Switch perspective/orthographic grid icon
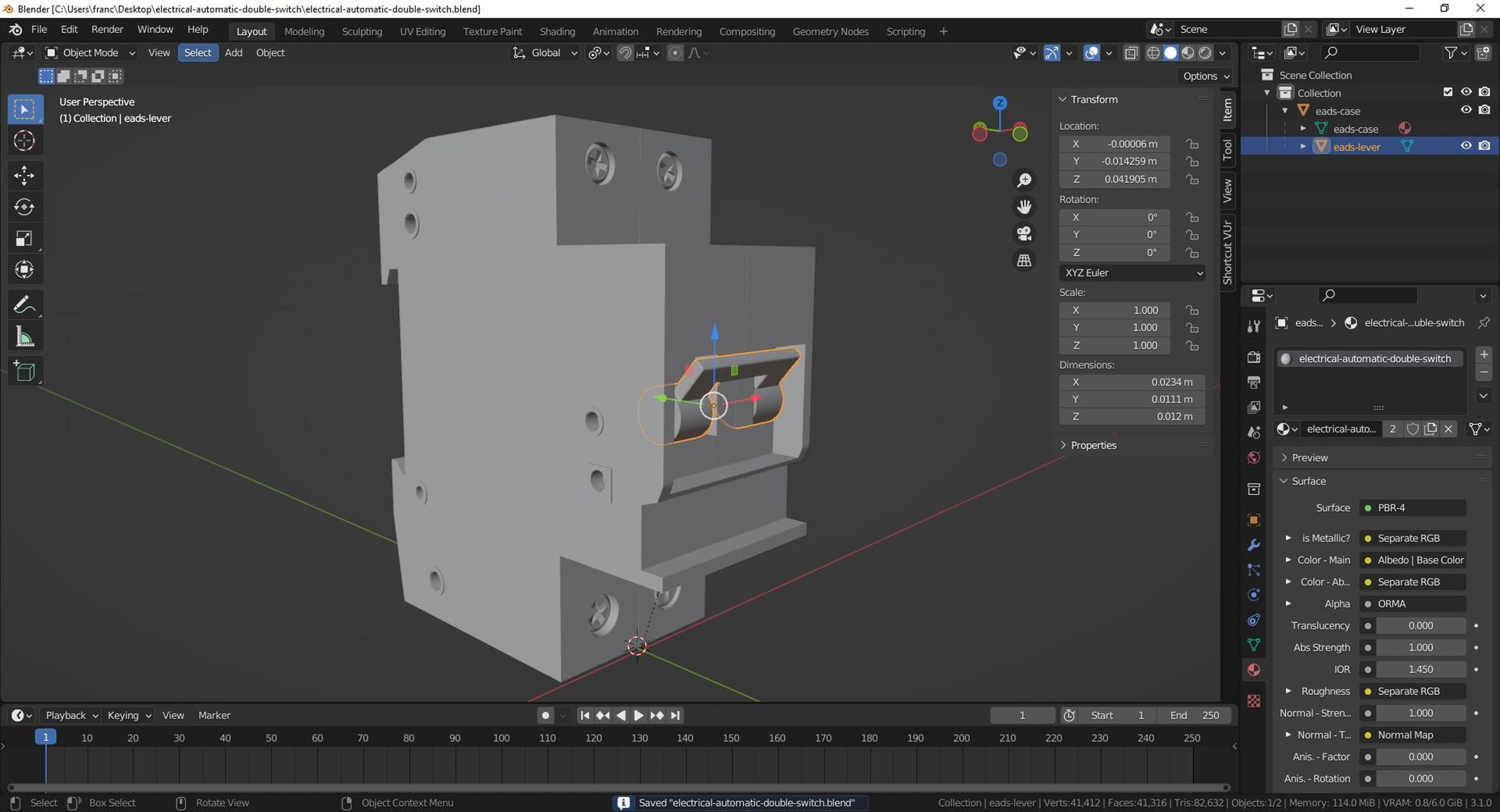This screenshot has width=1500, height=812. [1024, 260]
